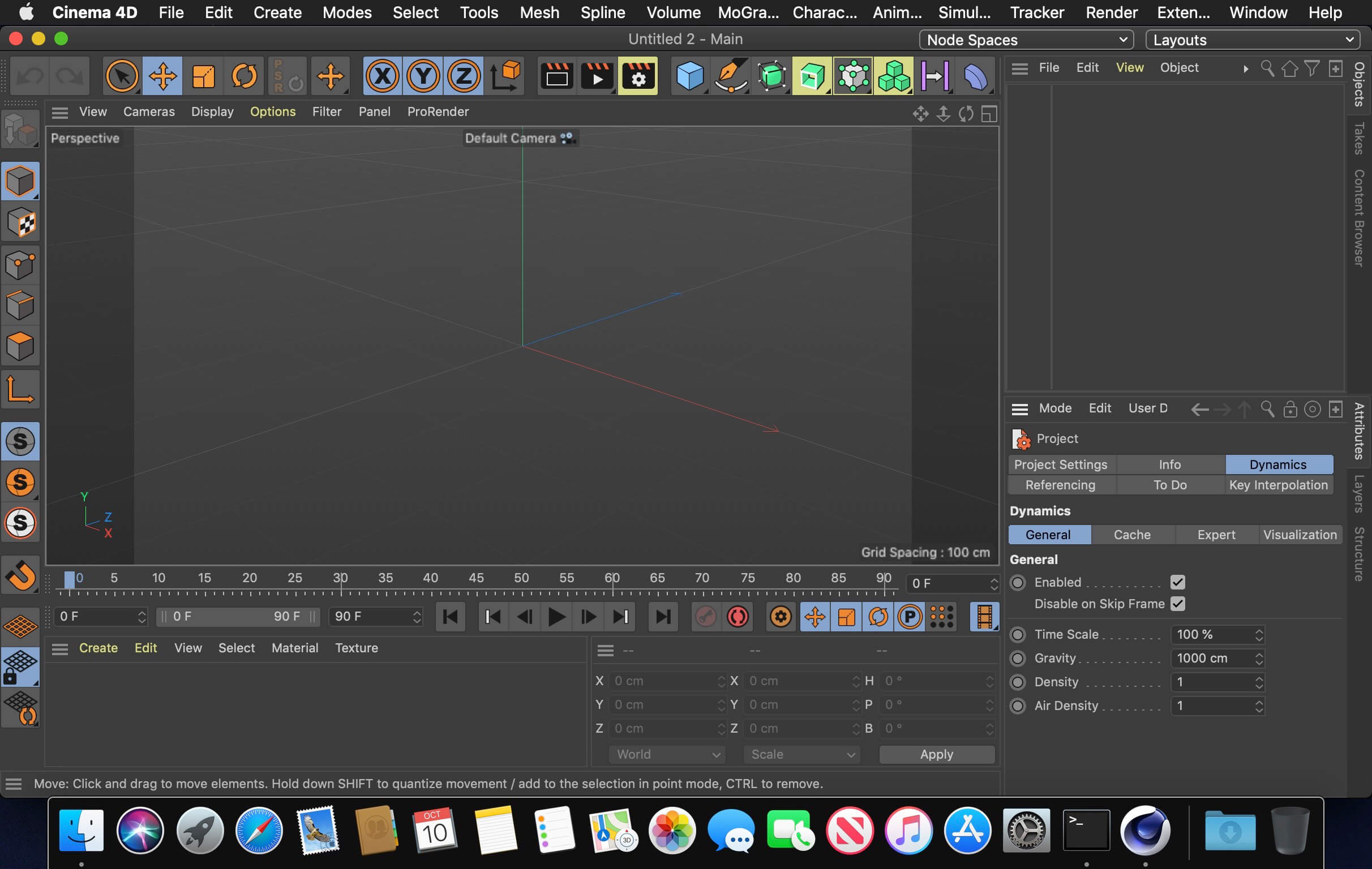Open Edit Render Settings clapperboard icon
The width and height of the screenshot is (1372, 869).
click(x=637, y=76)
